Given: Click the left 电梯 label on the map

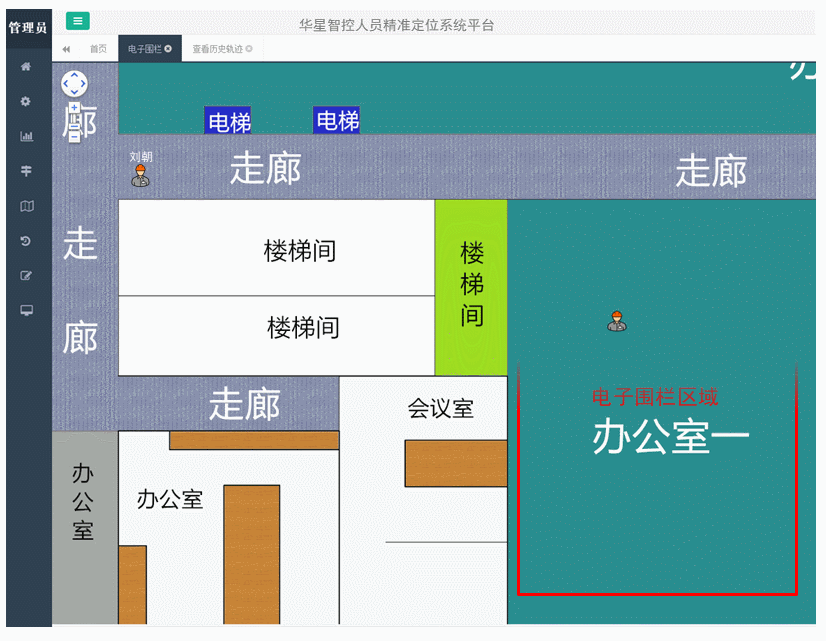Looking at the screenshot, I should point(228,121).
